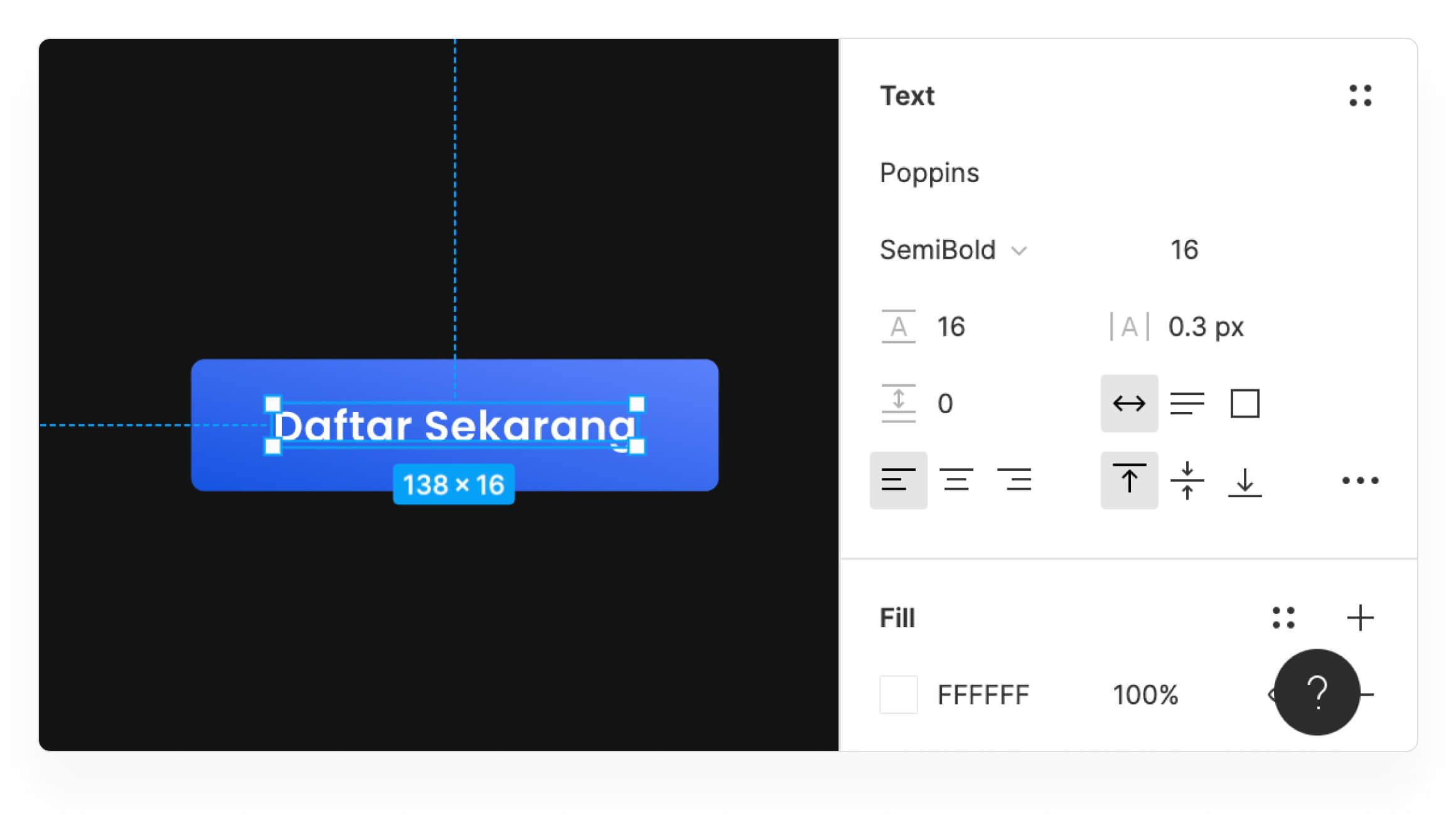Open more text options ellipsis
The width and height of the screenshot is (1456, 815).
click(x=1360, y=480)
